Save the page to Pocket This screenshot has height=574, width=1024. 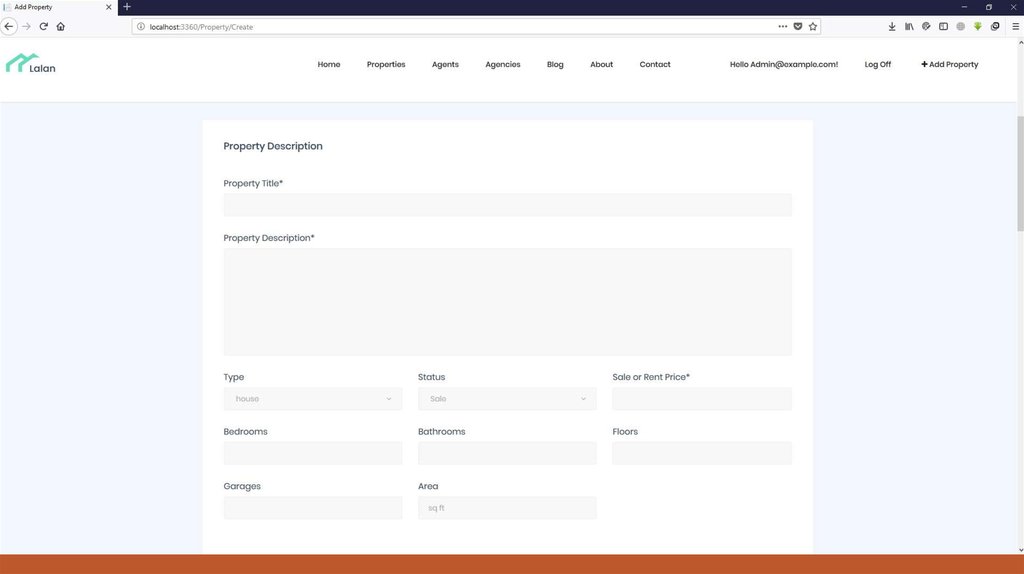coord(797,27)
